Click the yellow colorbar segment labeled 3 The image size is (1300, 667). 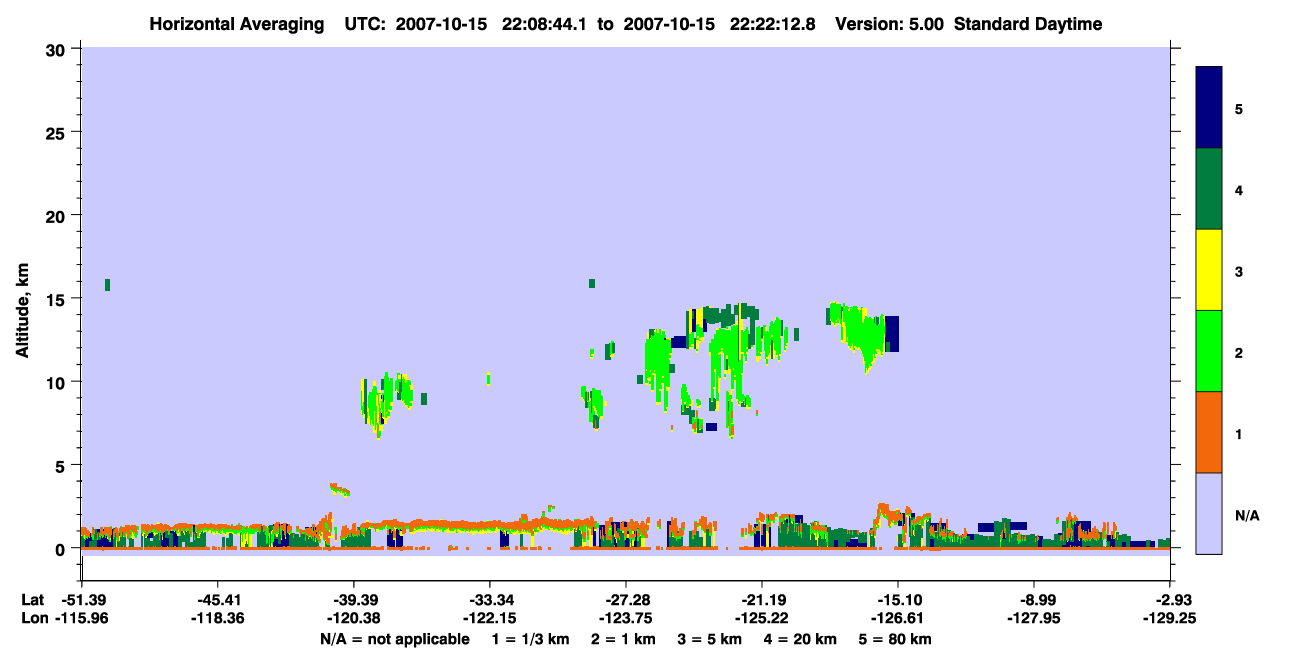point(1209,270)
